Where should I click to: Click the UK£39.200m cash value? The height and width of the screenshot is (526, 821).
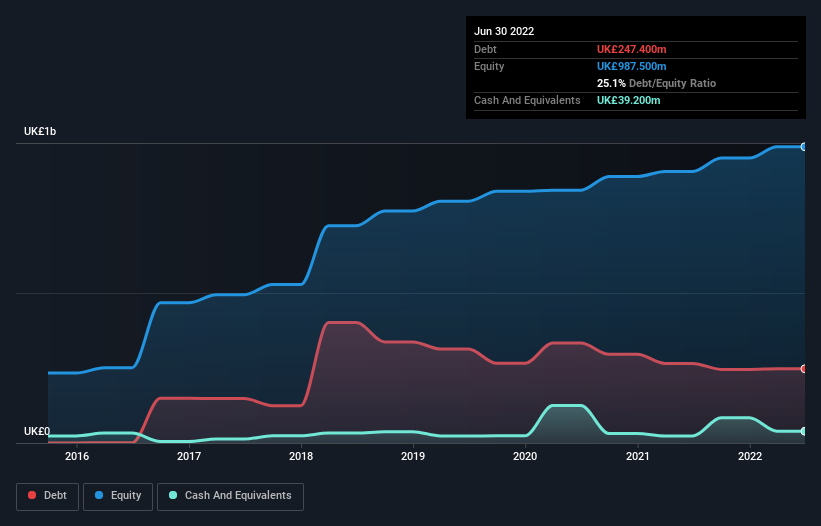(628, 100)
